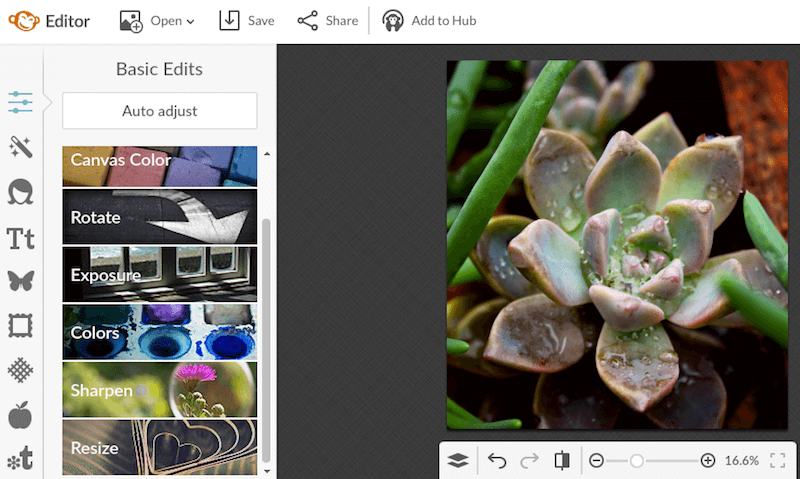Open the Themes apple tab
The image size is (800, 479).
click(20, 415)
